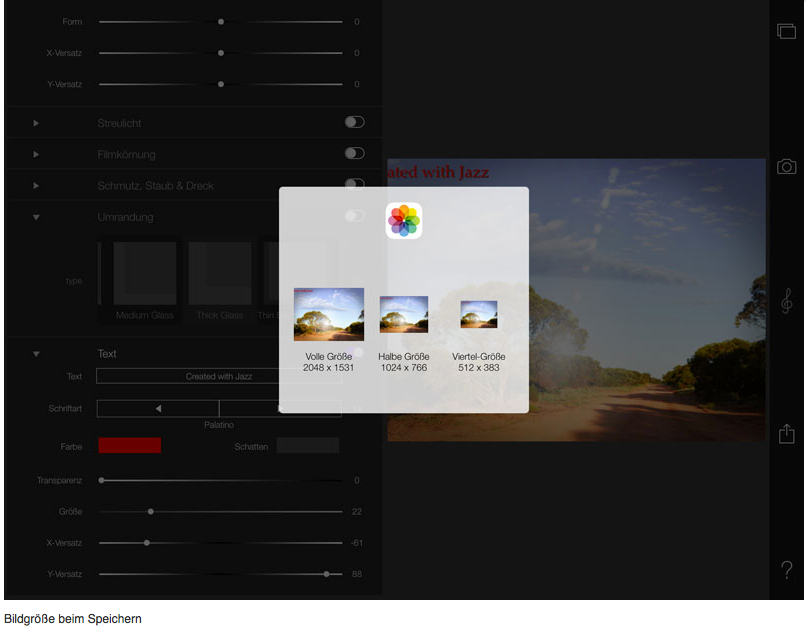The height and width of the screenshot is (631, 806).
Task: Tap the Photos app icon in popup
Action: click(x=404, y=221)
